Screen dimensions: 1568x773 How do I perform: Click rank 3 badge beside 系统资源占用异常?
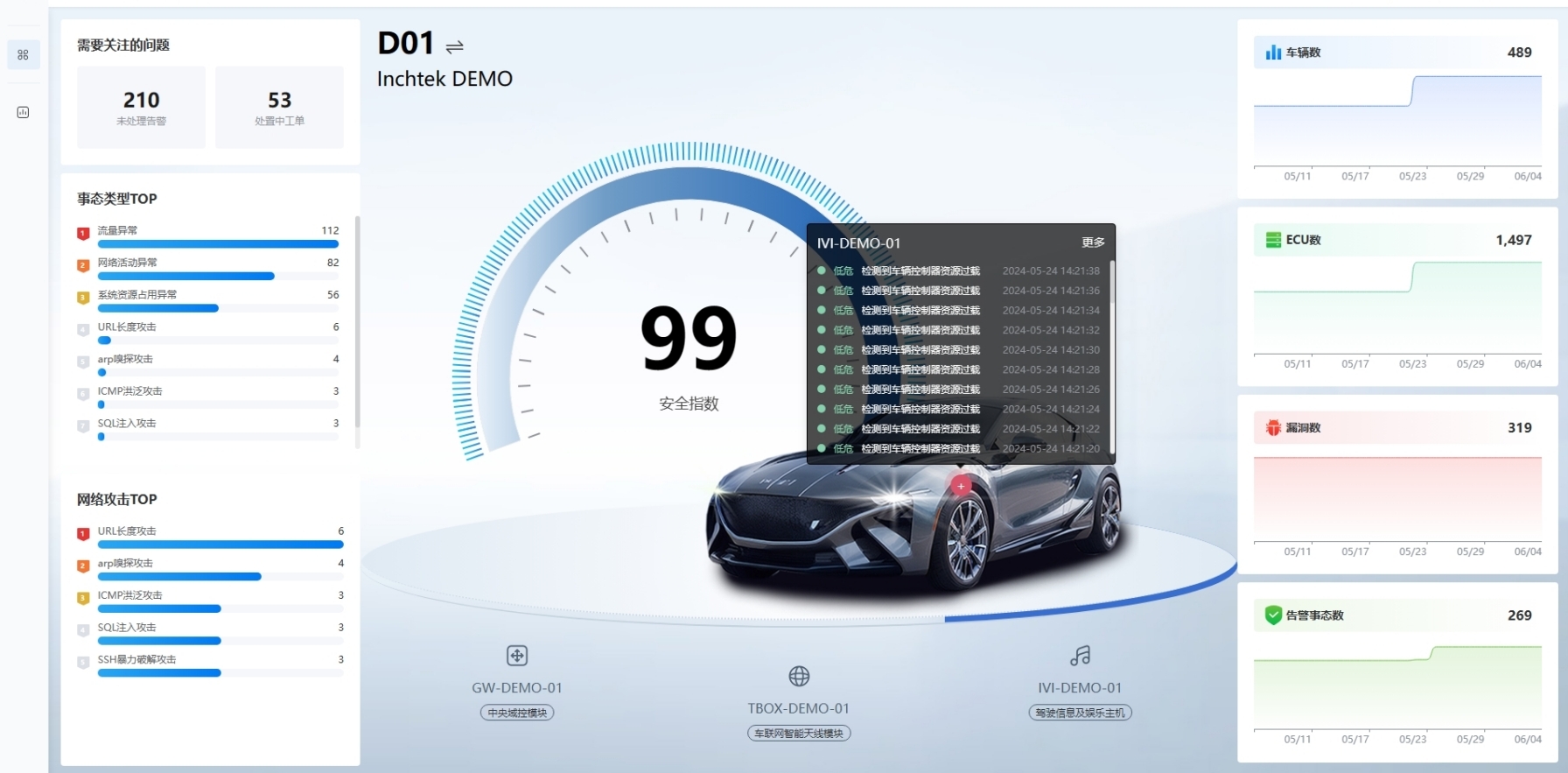pos(83,298)
